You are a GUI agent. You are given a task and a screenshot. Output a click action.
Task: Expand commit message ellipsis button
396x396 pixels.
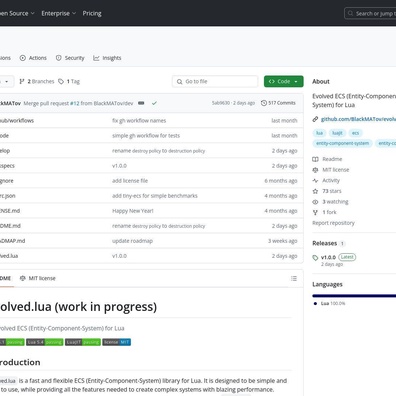tap(141, 103)
